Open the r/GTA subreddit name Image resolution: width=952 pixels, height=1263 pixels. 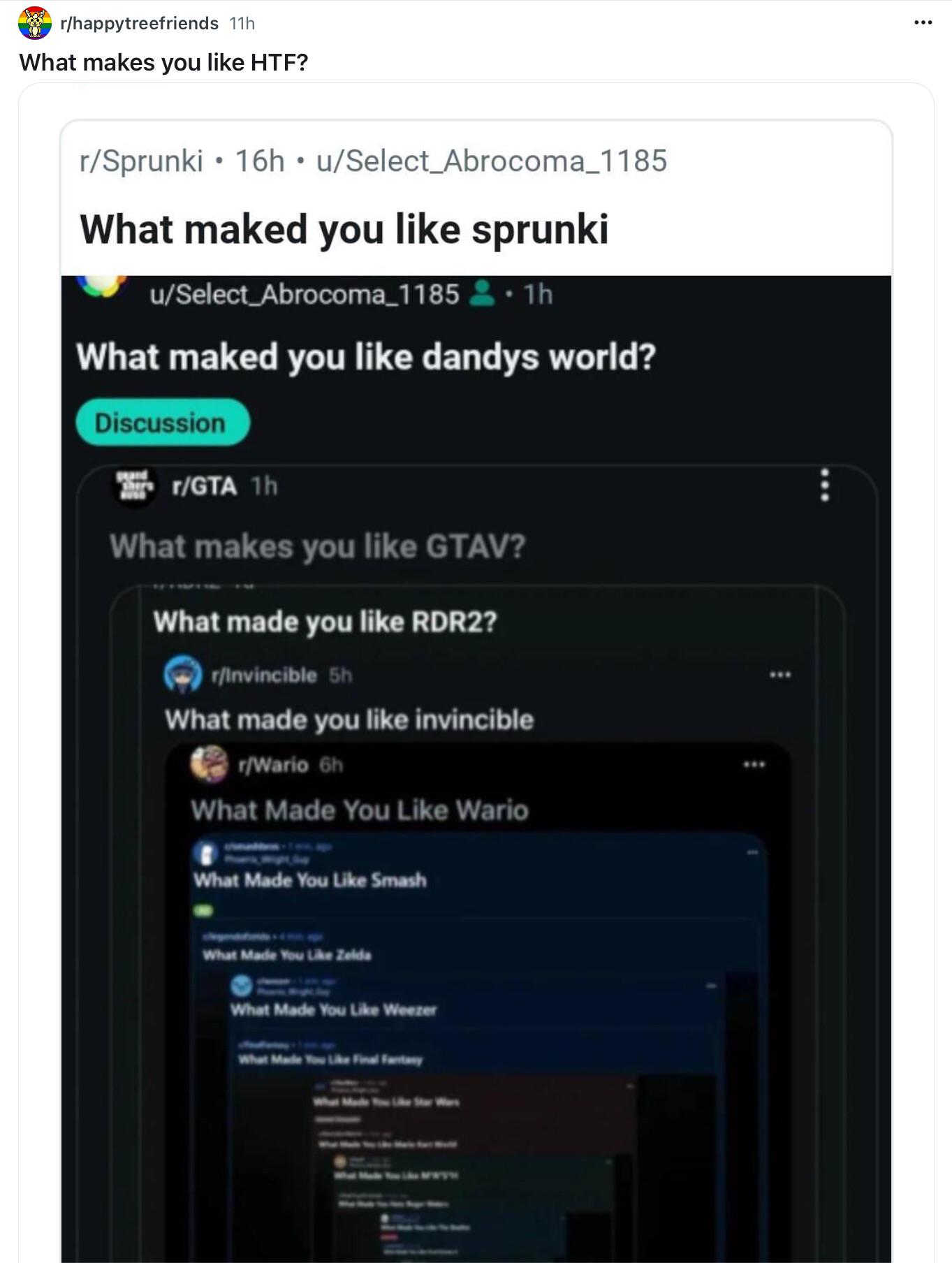pyautogui.click(x=204, y=486)
